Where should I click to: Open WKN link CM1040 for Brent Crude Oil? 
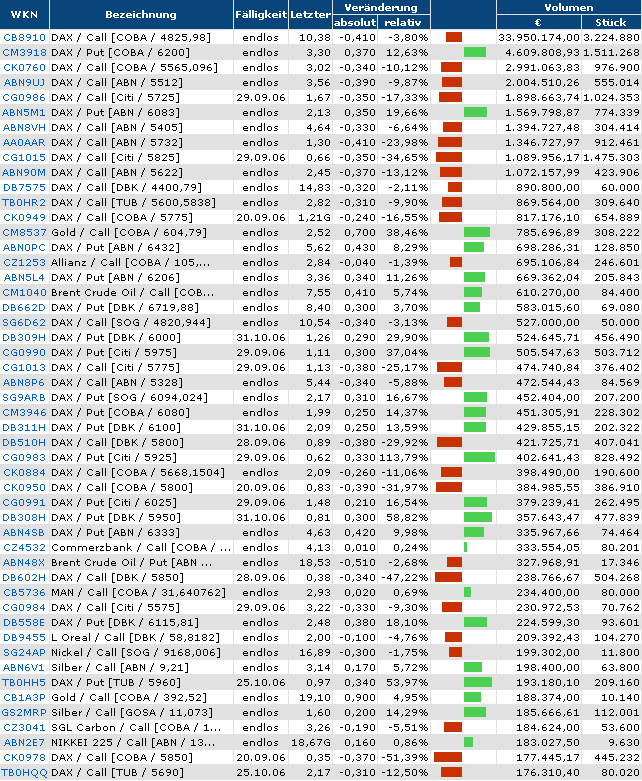click(x=24, y=292)
